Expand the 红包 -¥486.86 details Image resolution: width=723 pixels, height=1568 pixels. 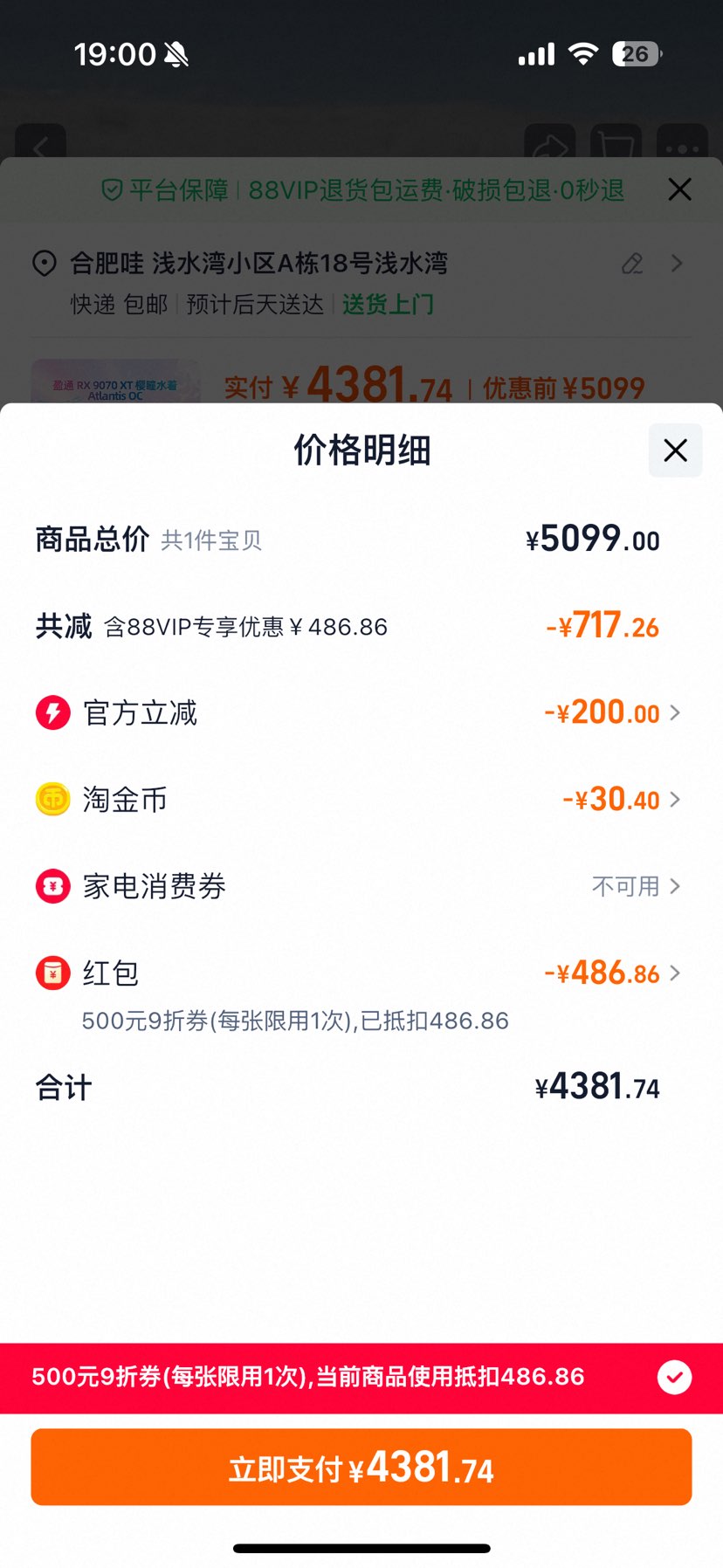point(612,973)
